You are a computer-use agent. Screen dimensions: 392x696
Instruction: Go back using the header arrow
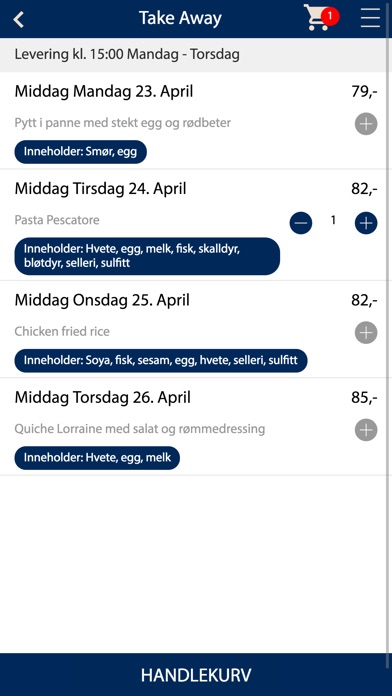[x=18, y=20]
